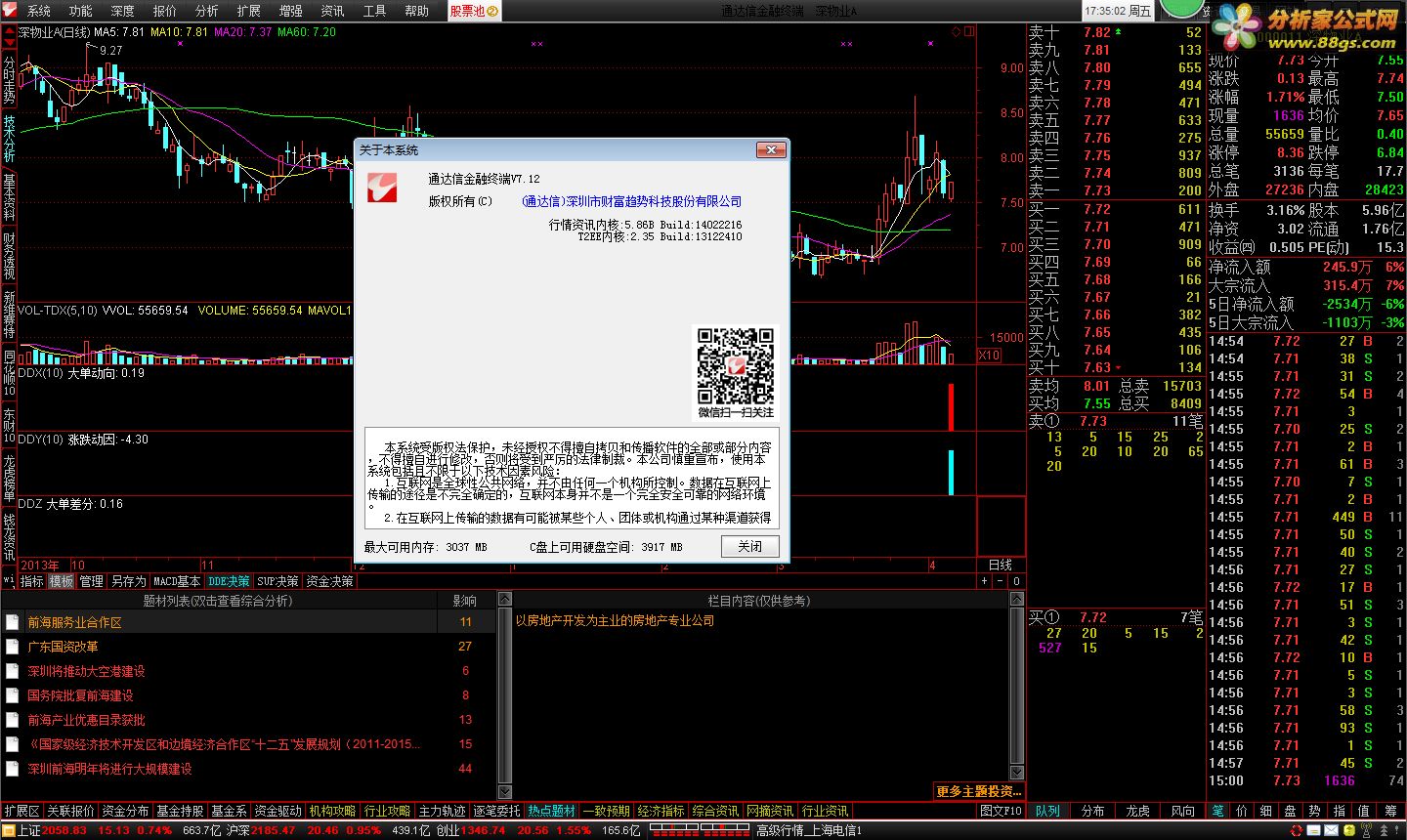The image size is (1407, 840).
Task: Click the 关闭 button in the about dialog
Action: pos(750,546)
